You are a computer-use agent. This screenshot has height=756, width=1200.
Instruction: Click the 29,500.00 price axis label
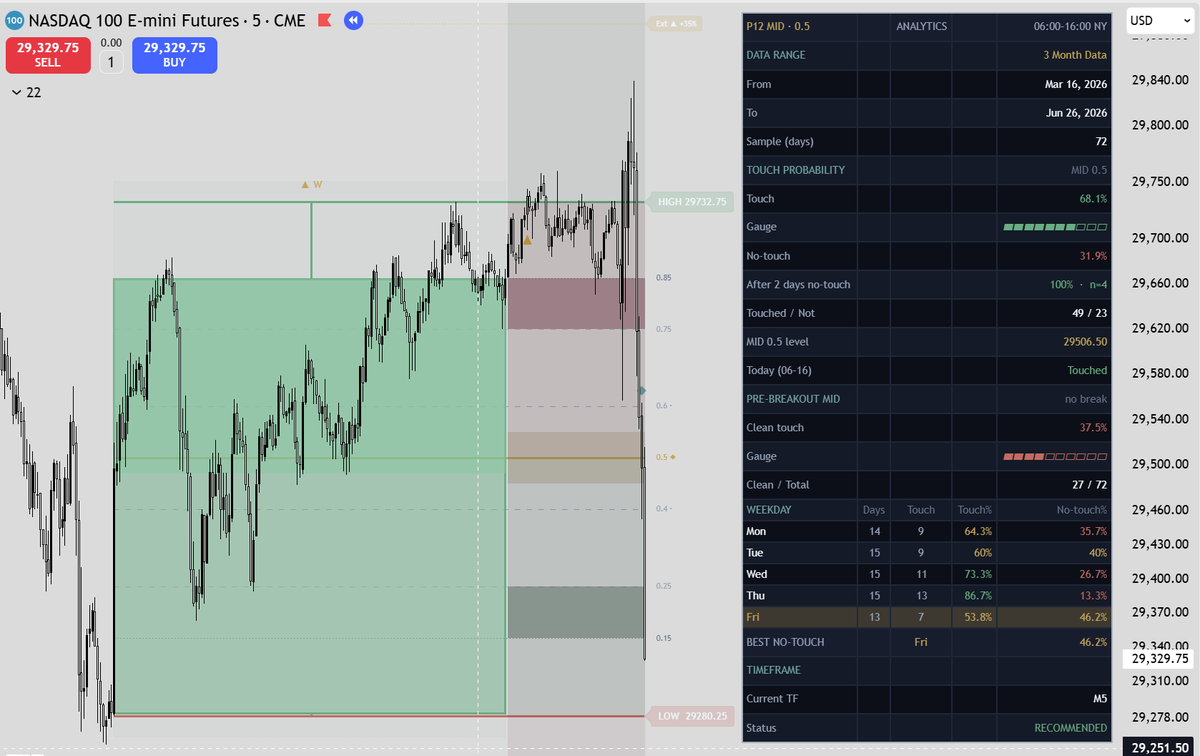click(x=1158, y=464)
